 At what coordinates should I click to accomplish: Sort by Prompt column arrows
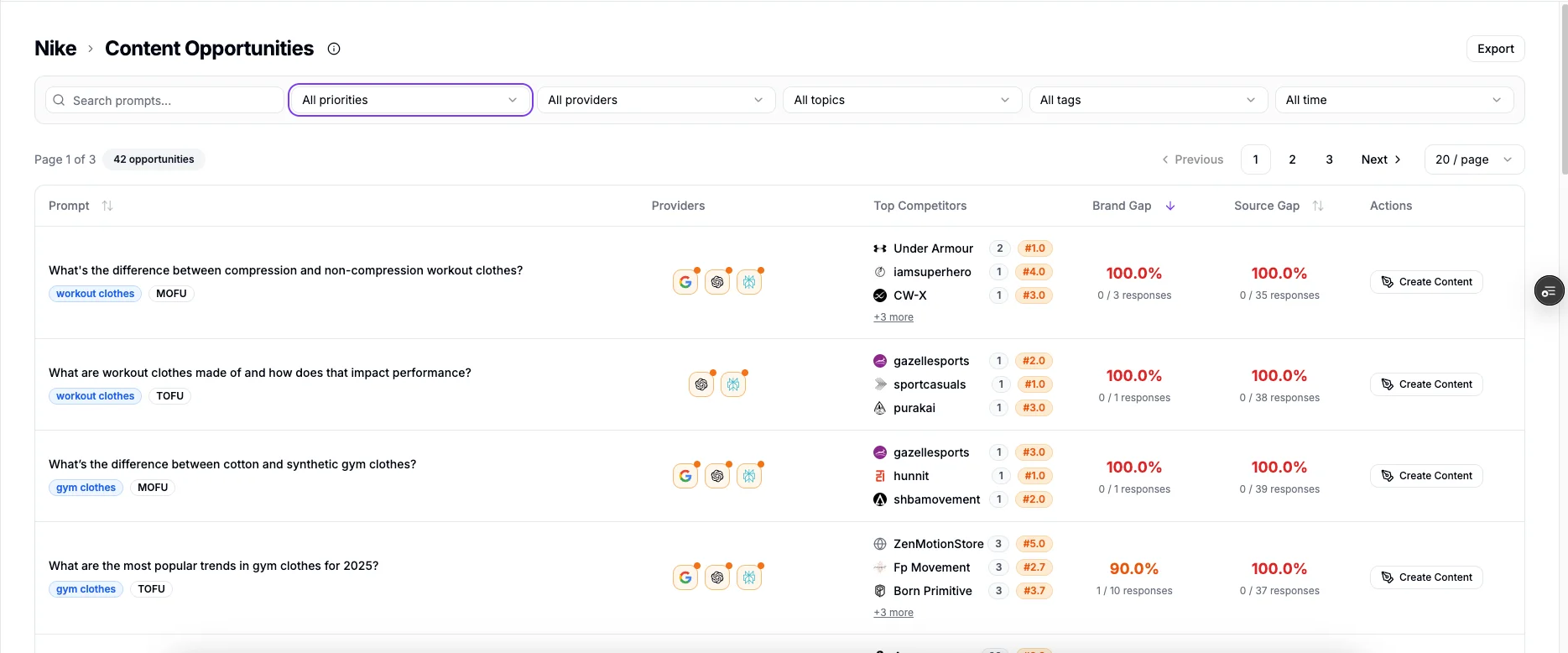[107, 206]
